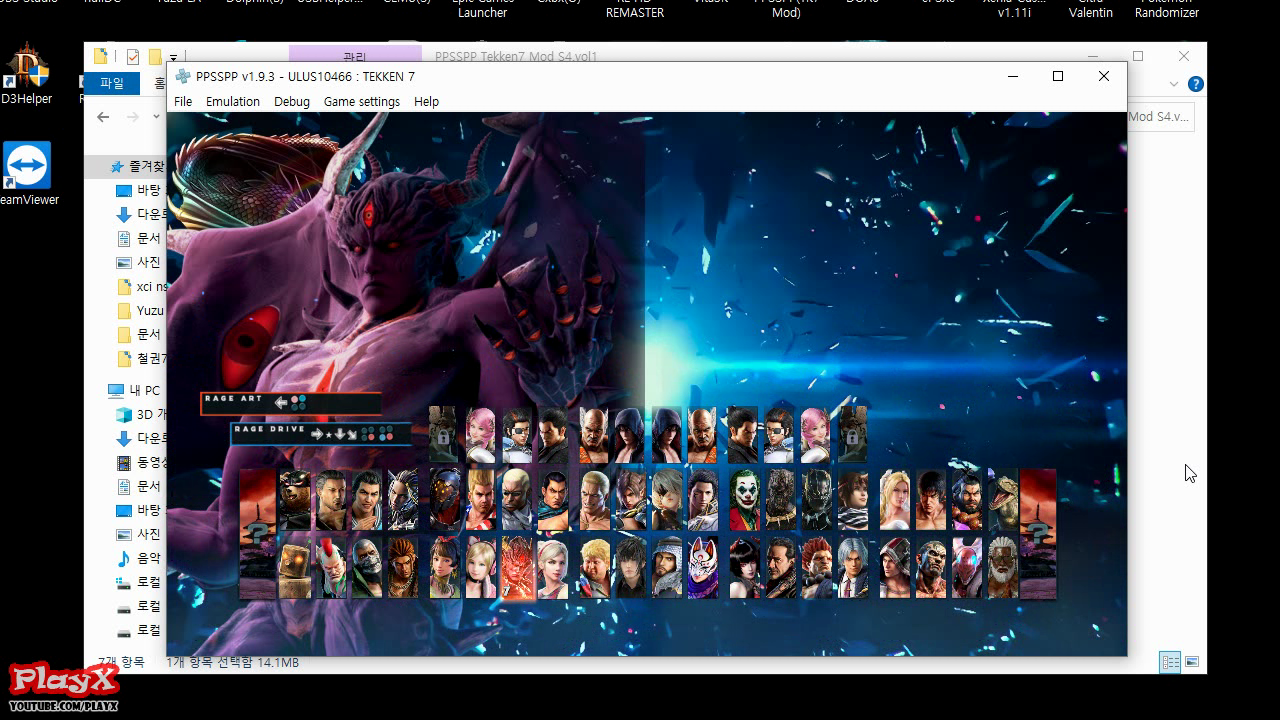Pick Lee Chaolan silver-haired portrait

855,567
